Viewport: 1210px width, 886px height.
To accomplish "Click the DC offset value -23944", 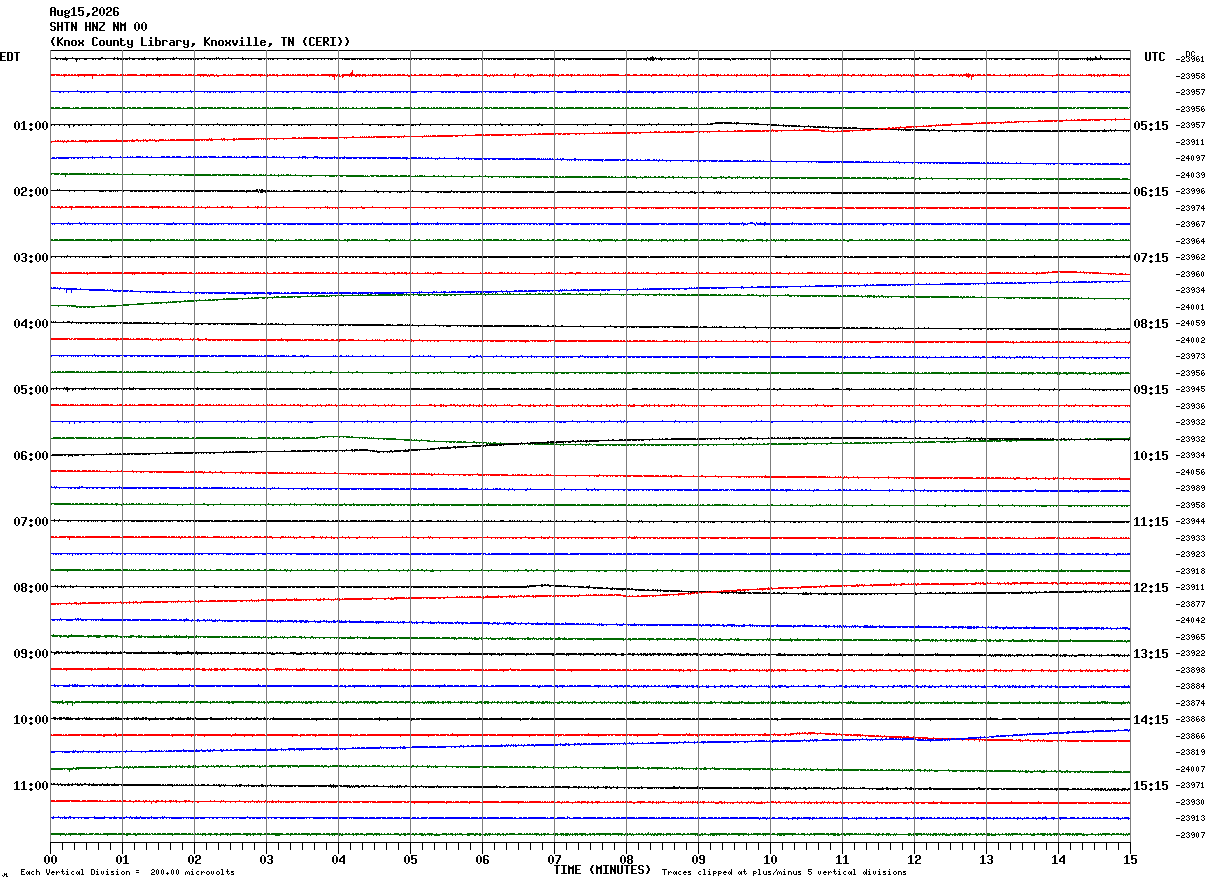I will pos(1191,522).
